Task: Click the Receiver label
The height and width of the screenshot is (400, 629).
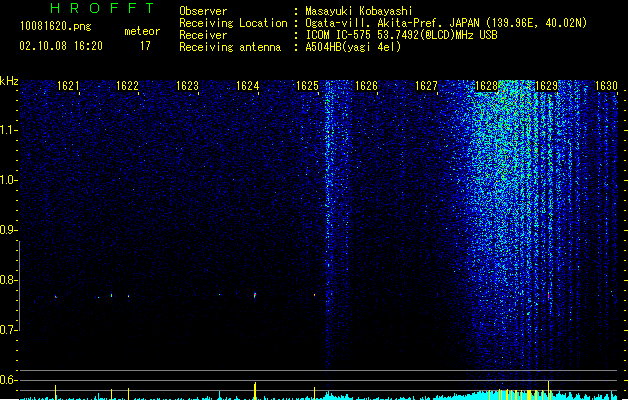Action: tap(203, 35)
